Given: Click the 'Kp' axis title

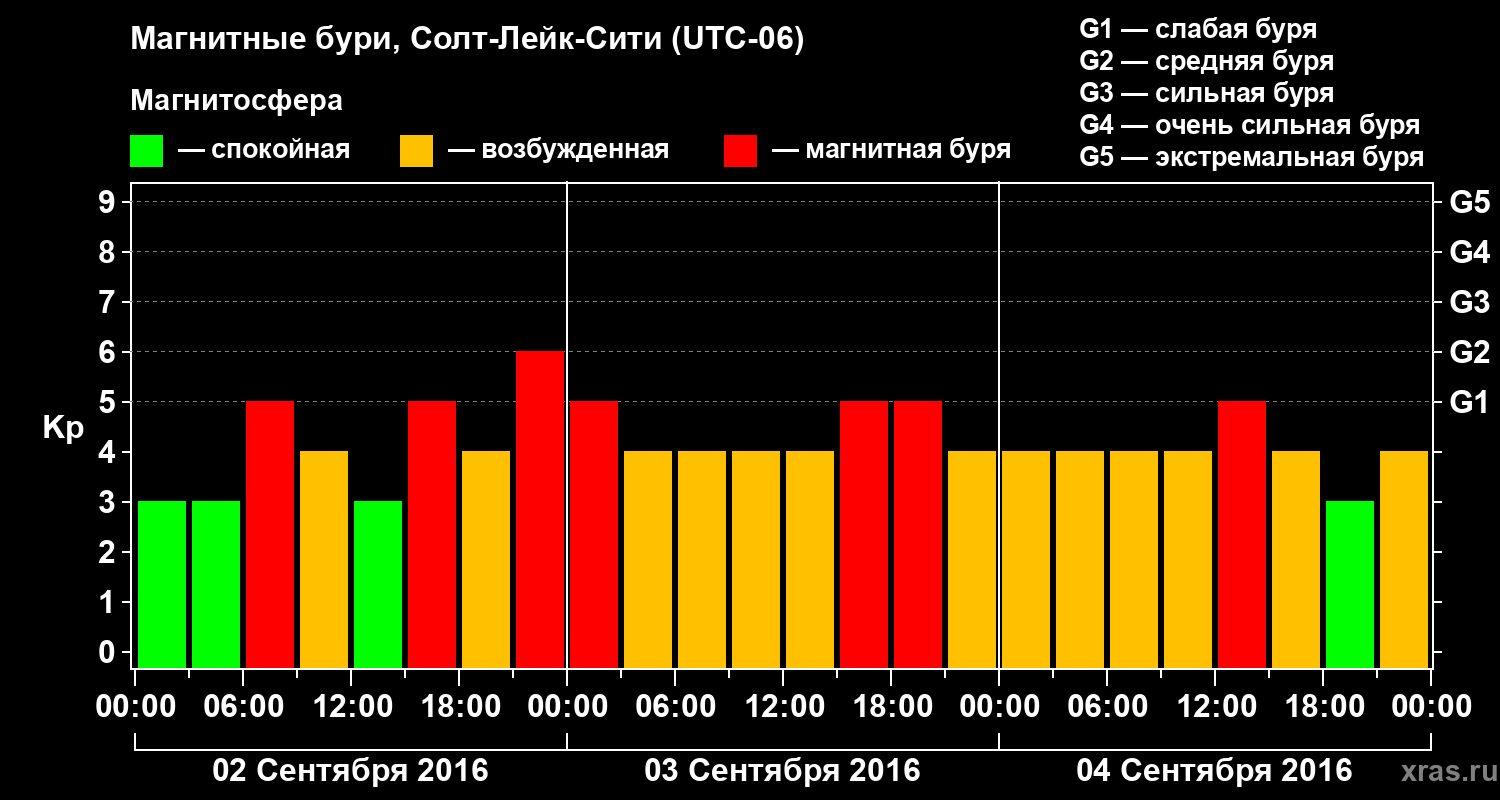Looking at the screenshot, I should tap(63, 428).
